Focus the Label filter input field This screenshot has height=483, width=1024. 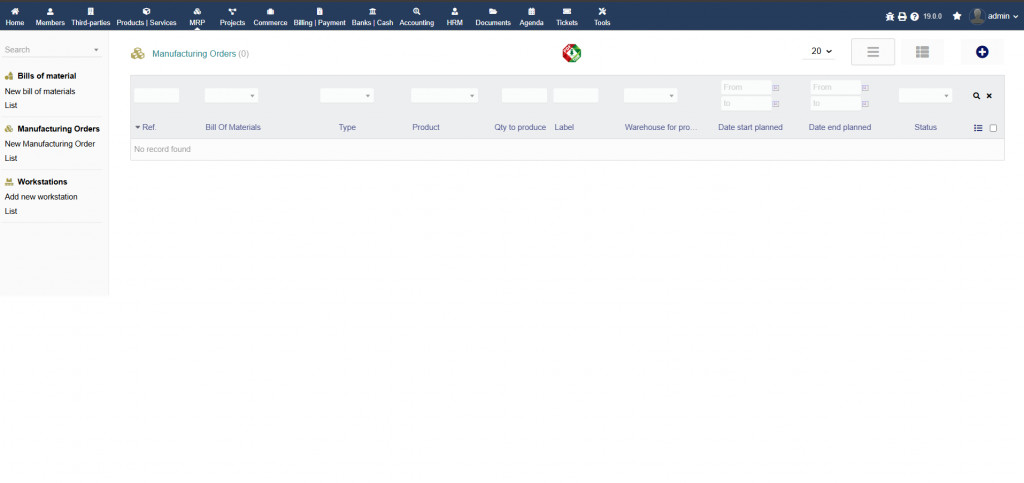[x=576, y=95]
